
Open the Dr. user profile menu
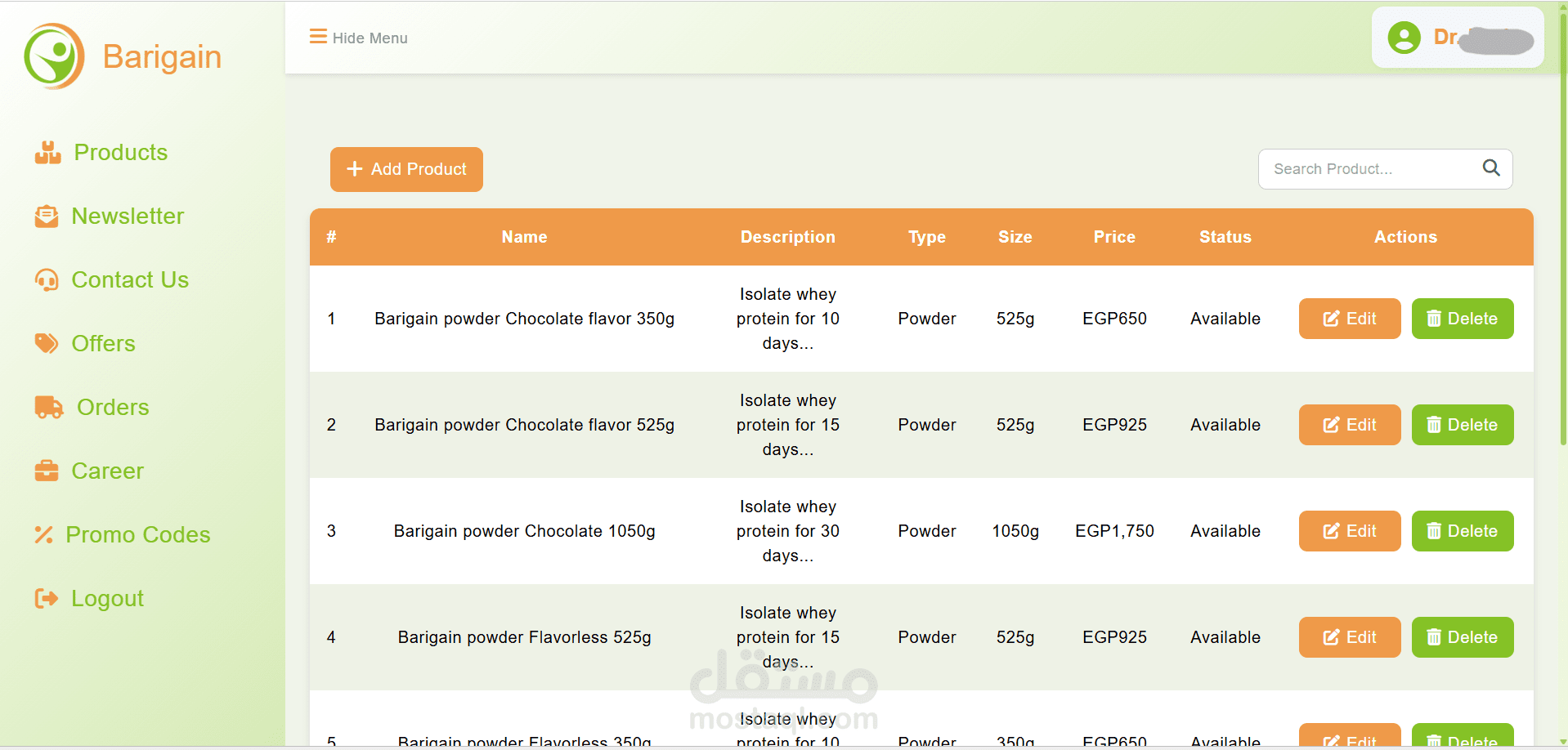pyautogui.click(x=1458, y=38)
